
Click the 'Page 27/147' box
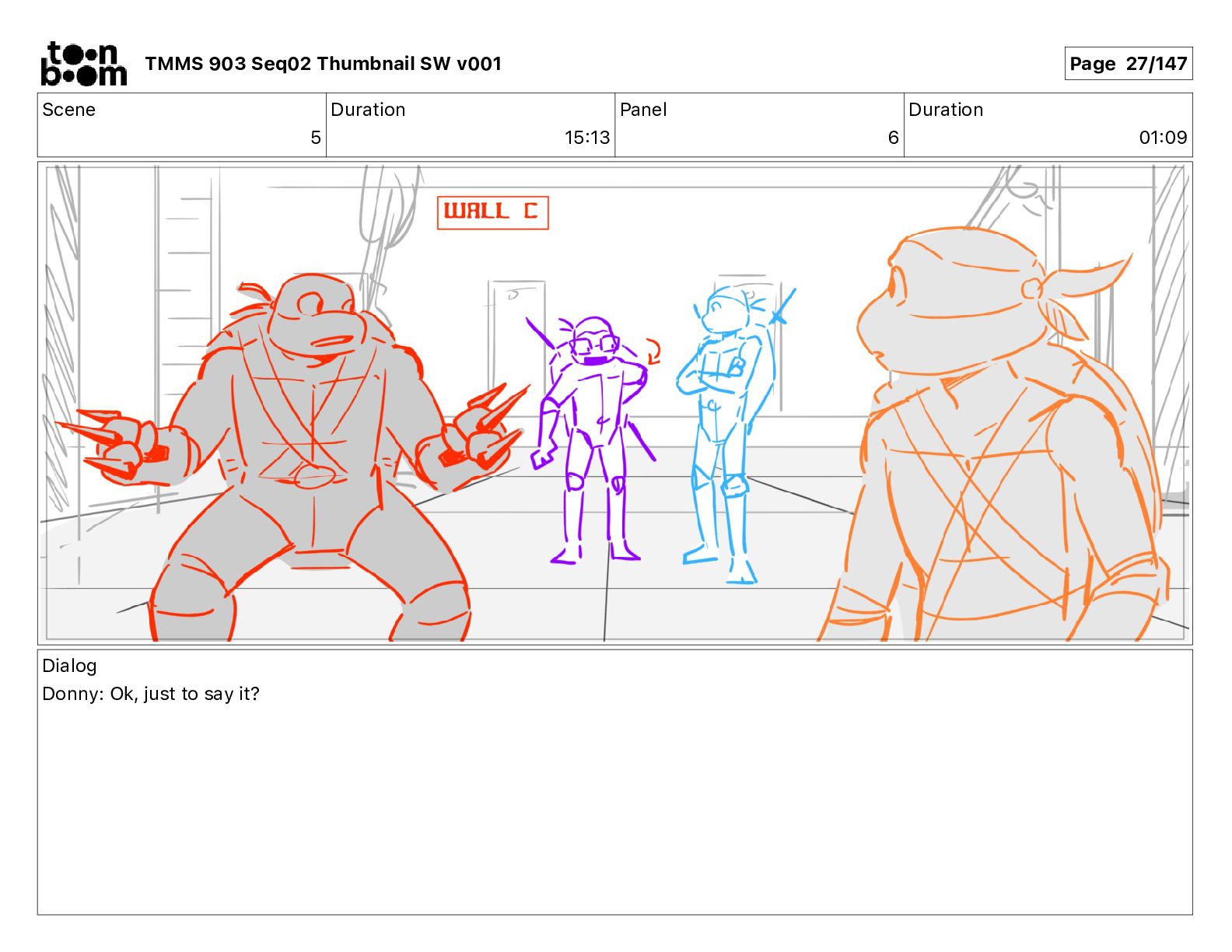coord(1128,64)
